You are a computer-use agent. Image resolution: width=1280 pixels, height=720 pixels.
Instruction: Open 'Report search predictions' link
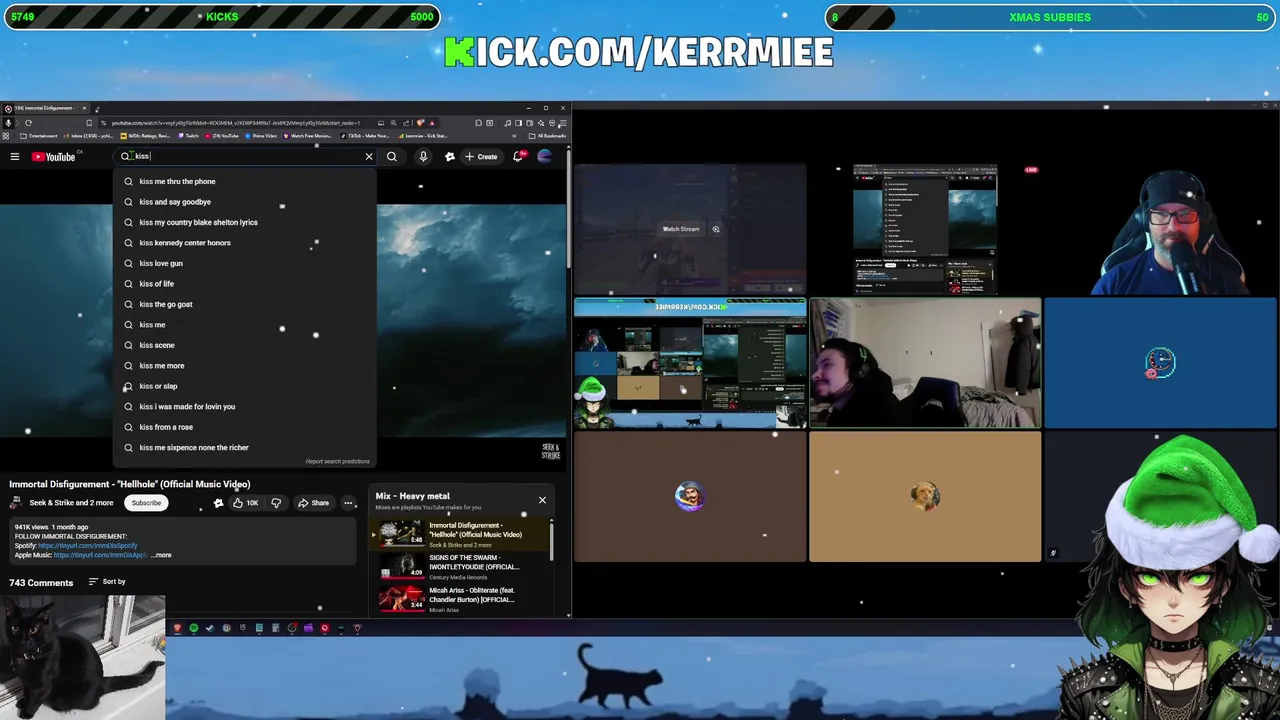pyautogui.click(x=338, y=461)
